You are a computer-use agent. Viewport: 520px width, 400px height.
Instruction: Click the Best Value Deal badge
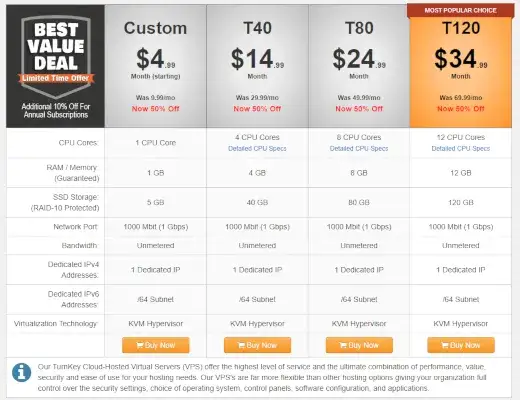pyautogui.click(x=56, y=57)
